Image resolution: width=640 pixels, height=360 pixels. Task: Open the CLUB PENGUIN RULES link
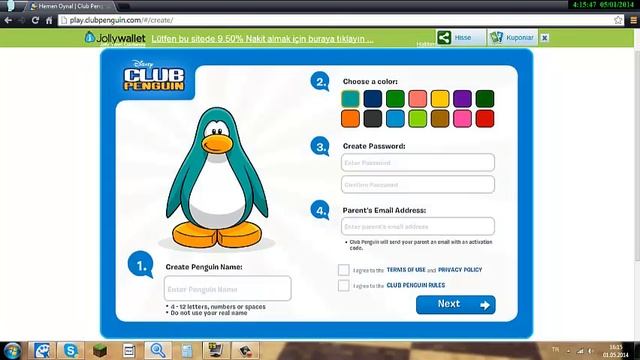(x=416, y=285)
